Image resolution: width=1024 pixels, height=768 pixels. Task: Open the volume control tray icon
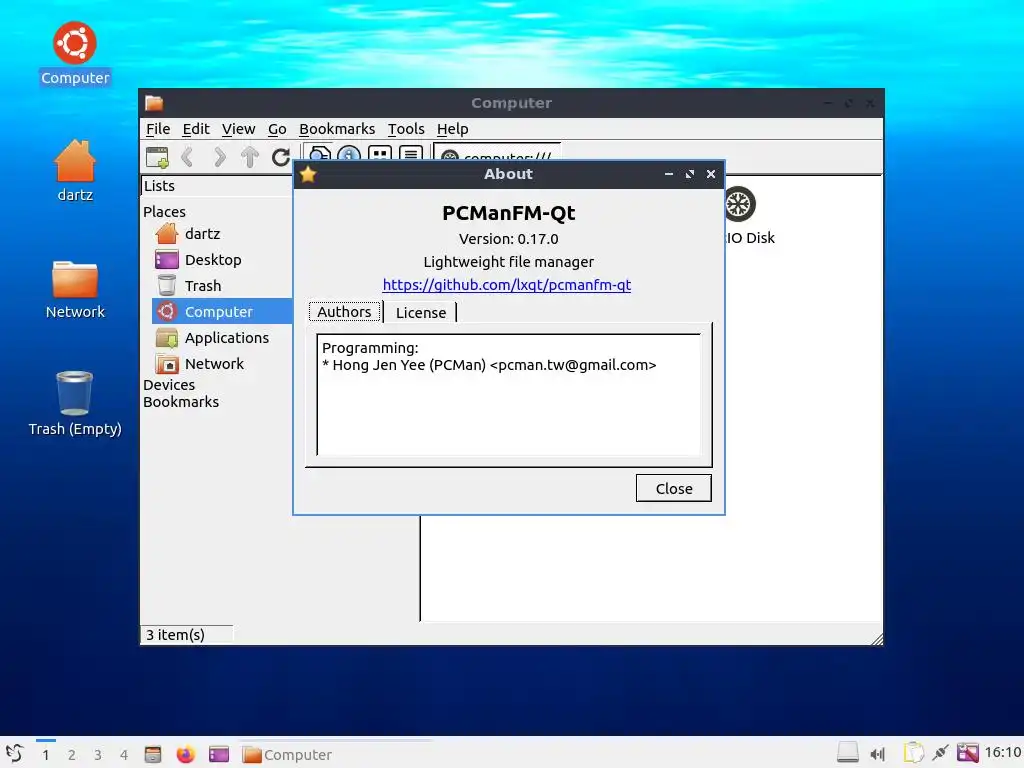tap(878, 754)
